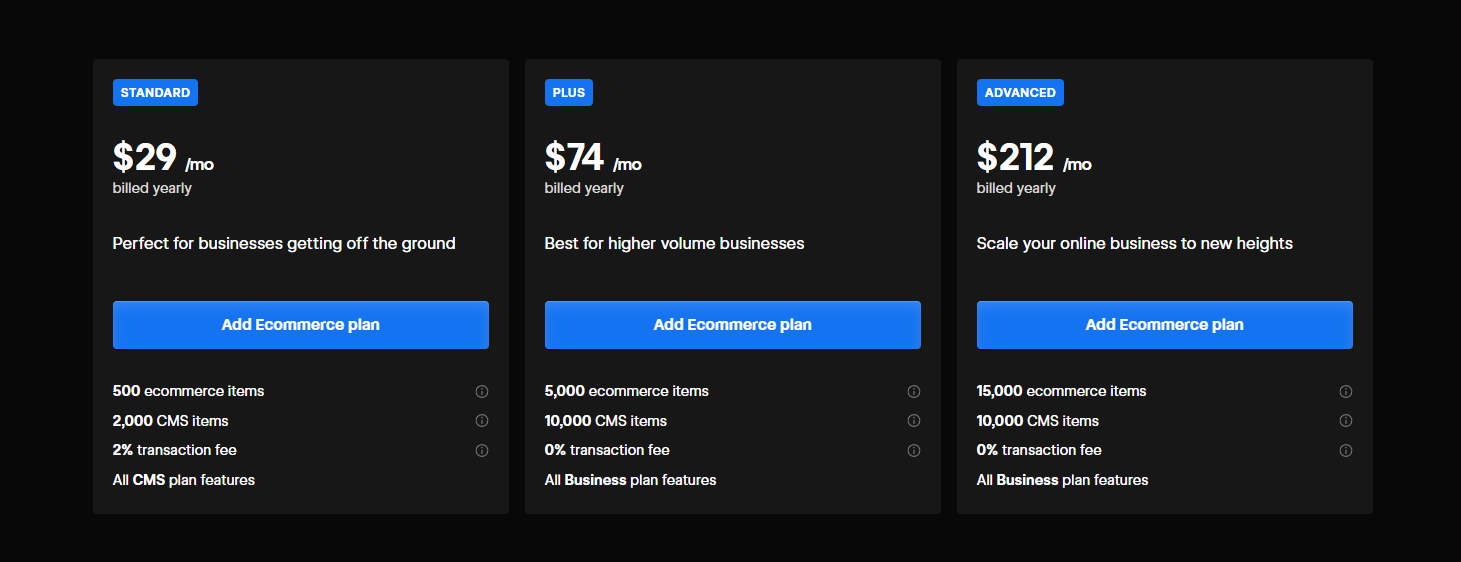
Task: Select the $29 /mo price text
Action: [163, 158]
